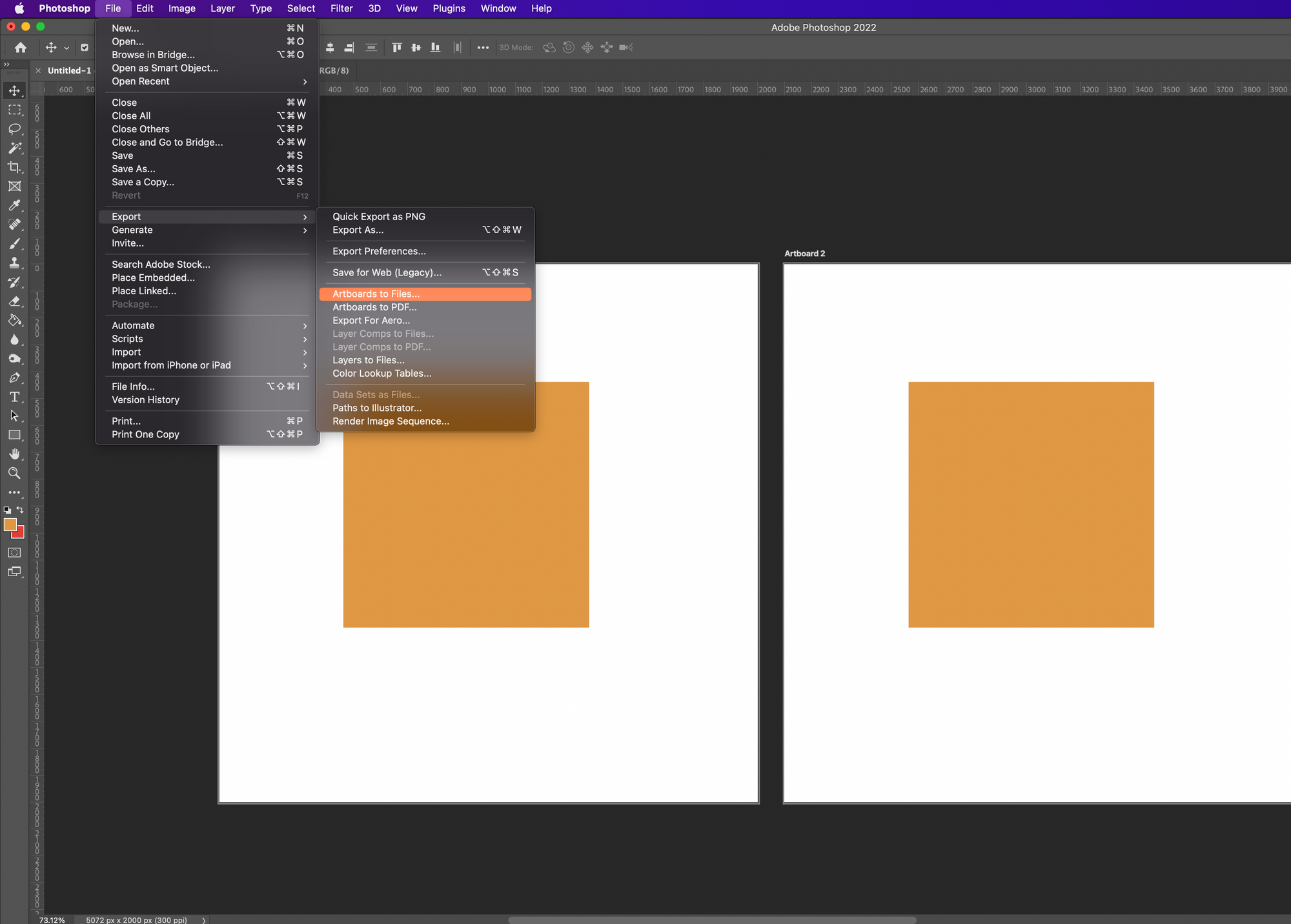
Task: Choose Artboards to Files menu item
Action: coord(425,294)
